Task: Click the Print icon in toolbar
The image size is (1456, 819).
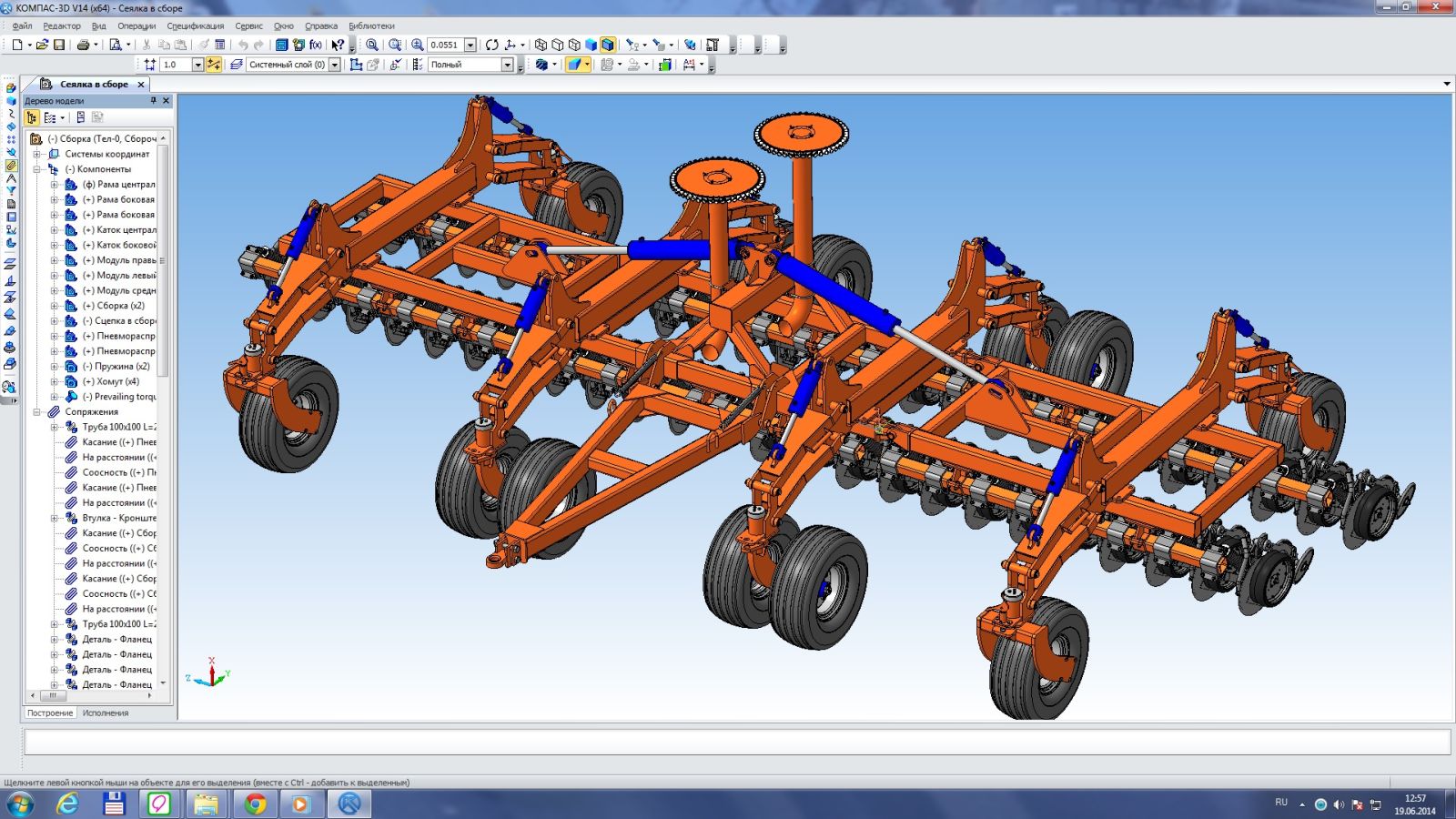Action: [x=83, y=45]
